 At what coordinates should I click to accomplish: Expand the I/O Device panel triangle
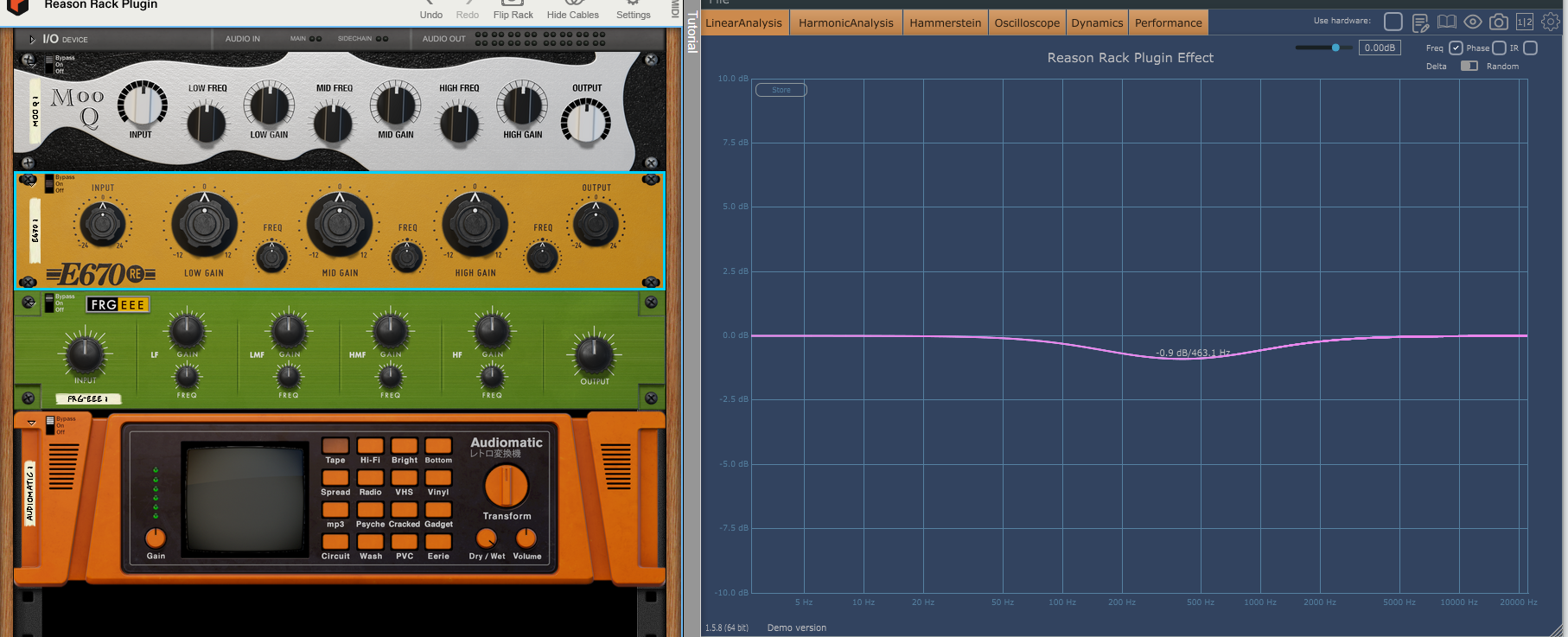(32, 39)
